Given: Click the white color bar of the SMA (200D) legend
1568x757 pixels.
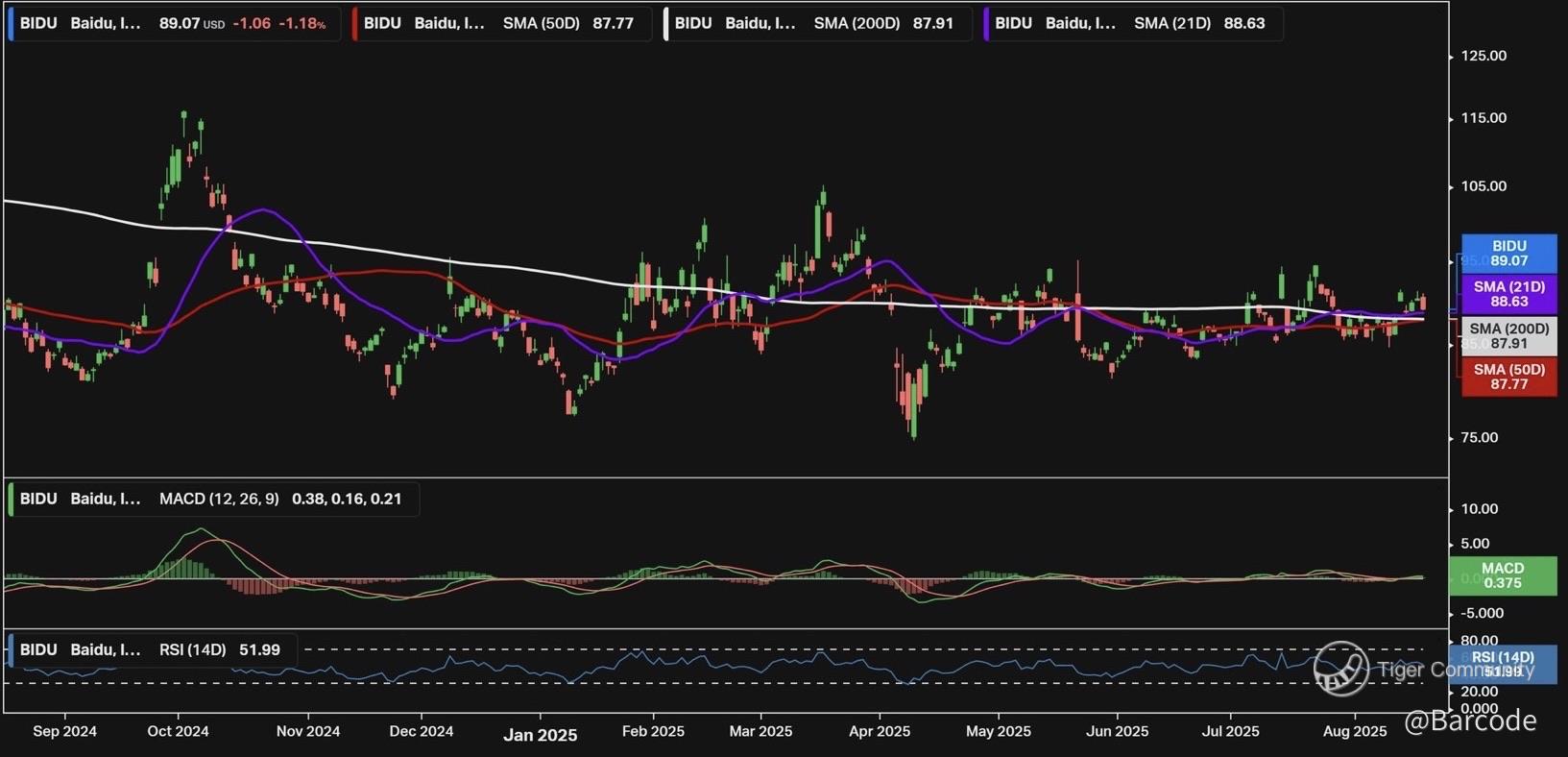Looking at the screenshot, I should pos(666,23).
